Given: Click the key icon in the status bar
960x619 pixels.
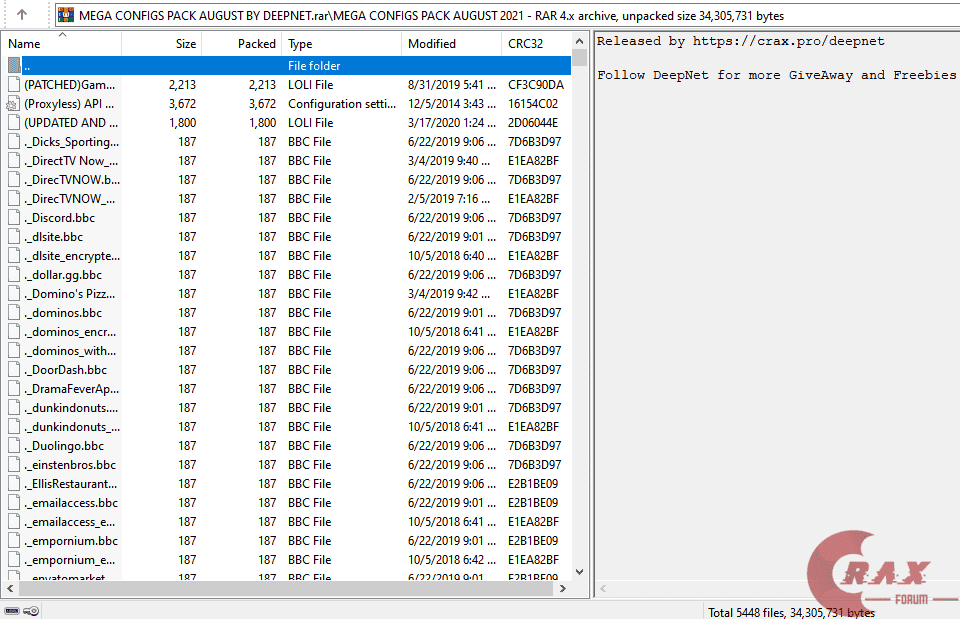Looking at the screenshot, I should coord(29,610).
